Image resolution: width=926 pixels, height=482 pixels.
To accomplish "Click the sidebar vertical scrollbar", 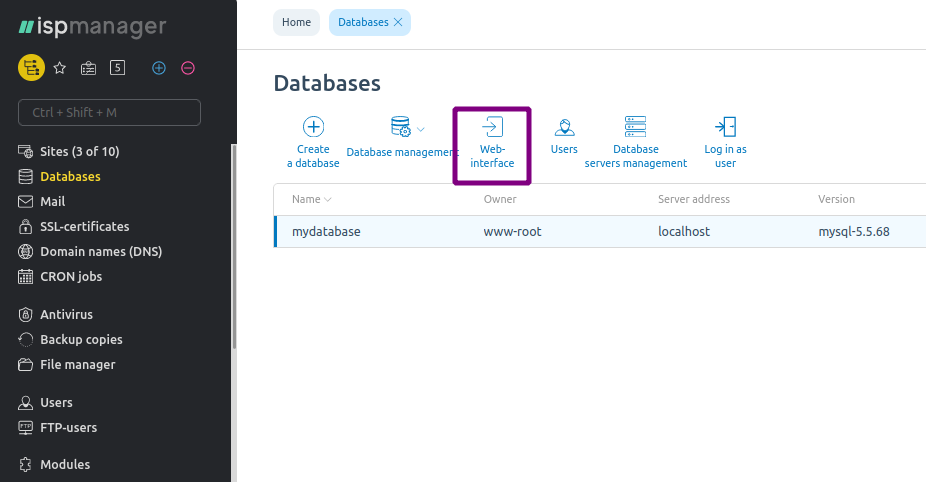I will tap(234, 247).
